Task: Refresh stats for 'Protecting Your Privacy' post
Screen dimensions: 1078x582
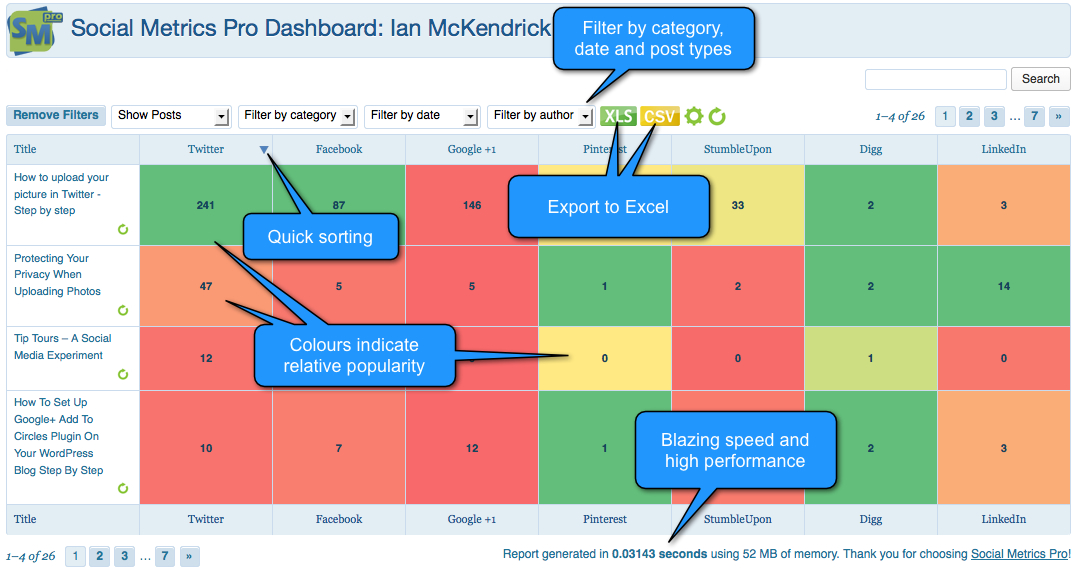Action: coord(123,311)
